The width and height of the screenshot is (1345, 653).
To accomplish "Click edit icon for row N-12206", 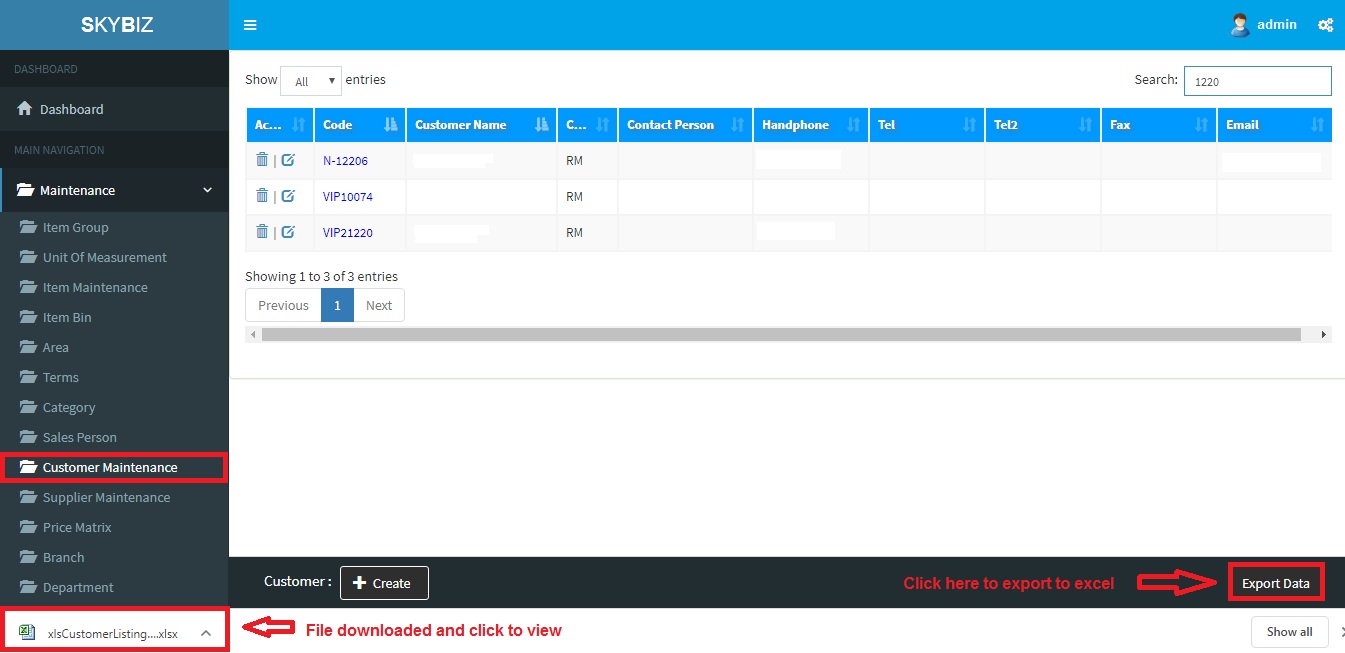I will [x=288, y=160].
